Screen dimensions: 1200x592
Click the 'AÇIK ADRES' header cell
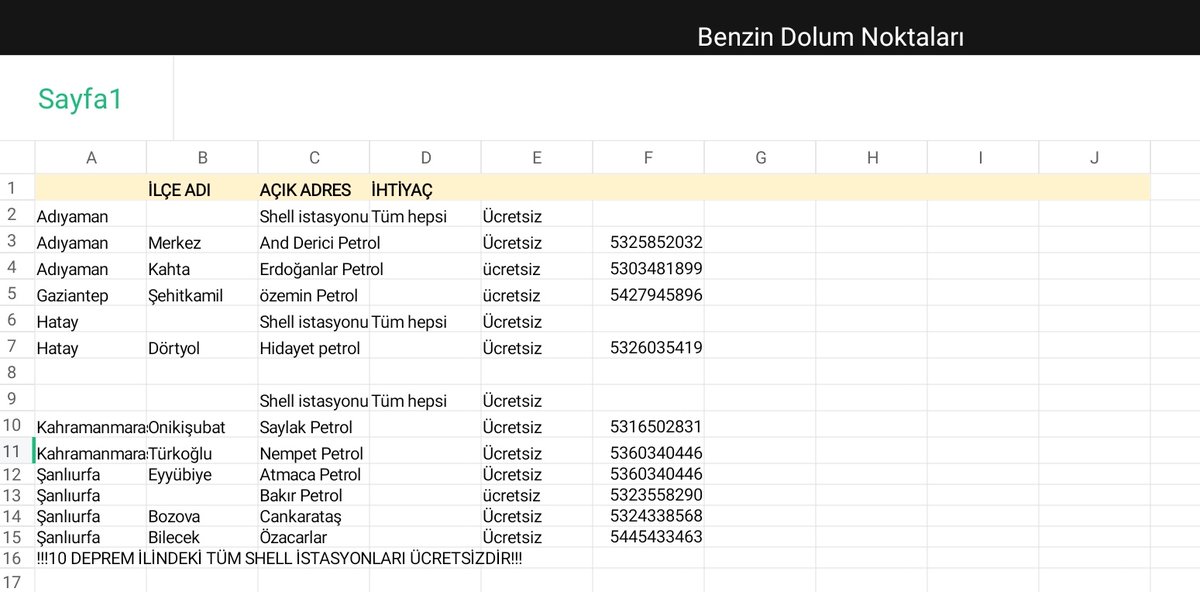pyautogui.click(x=314, y=189)
